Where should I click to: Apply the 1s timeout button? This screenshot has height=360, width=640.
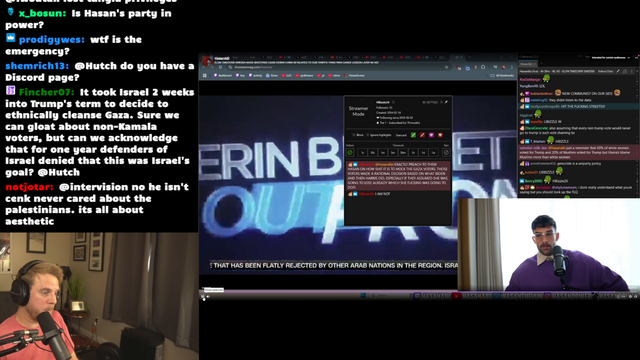pos(362,153)
